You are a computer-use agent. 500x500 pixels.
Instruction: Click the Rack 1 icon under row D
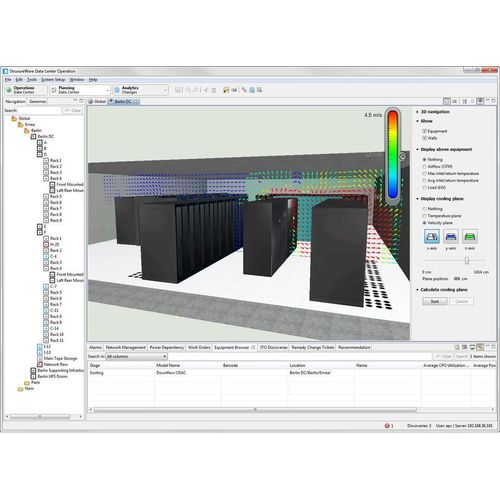point(46,161)
